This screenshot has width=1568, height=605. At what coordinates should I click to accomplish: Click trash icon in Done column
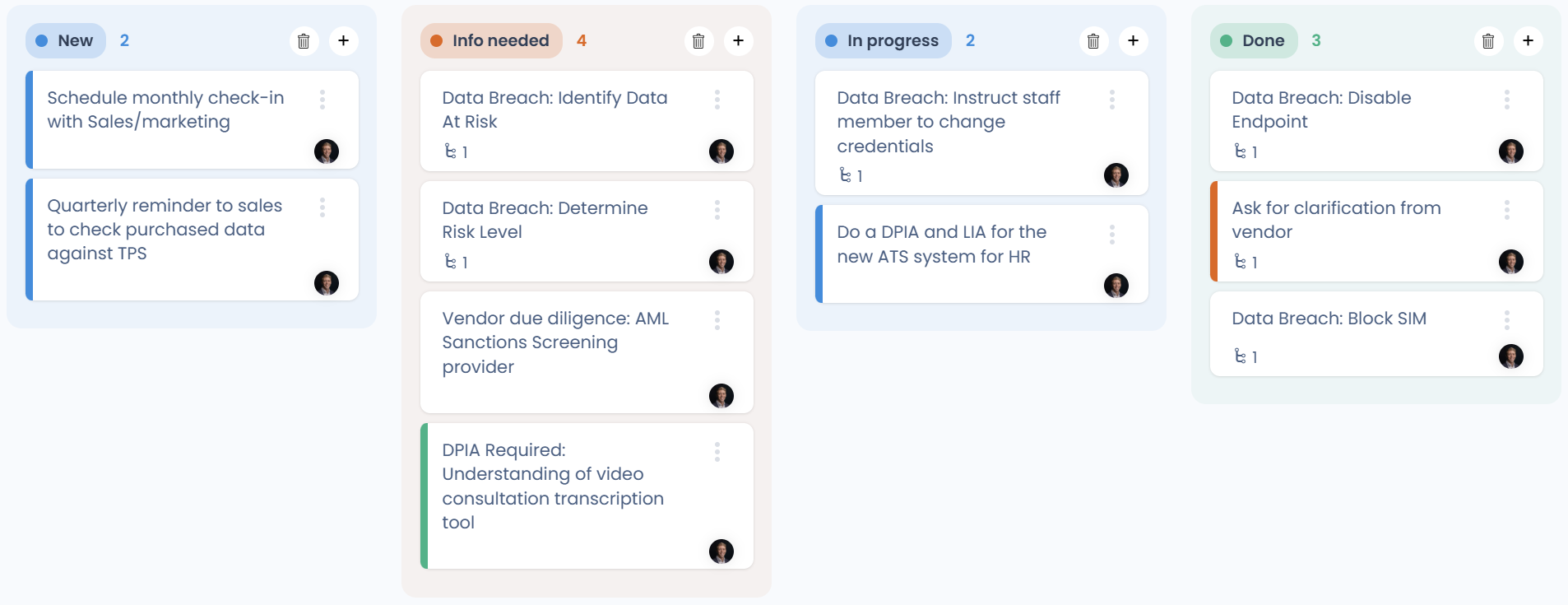click(1488, 41)
